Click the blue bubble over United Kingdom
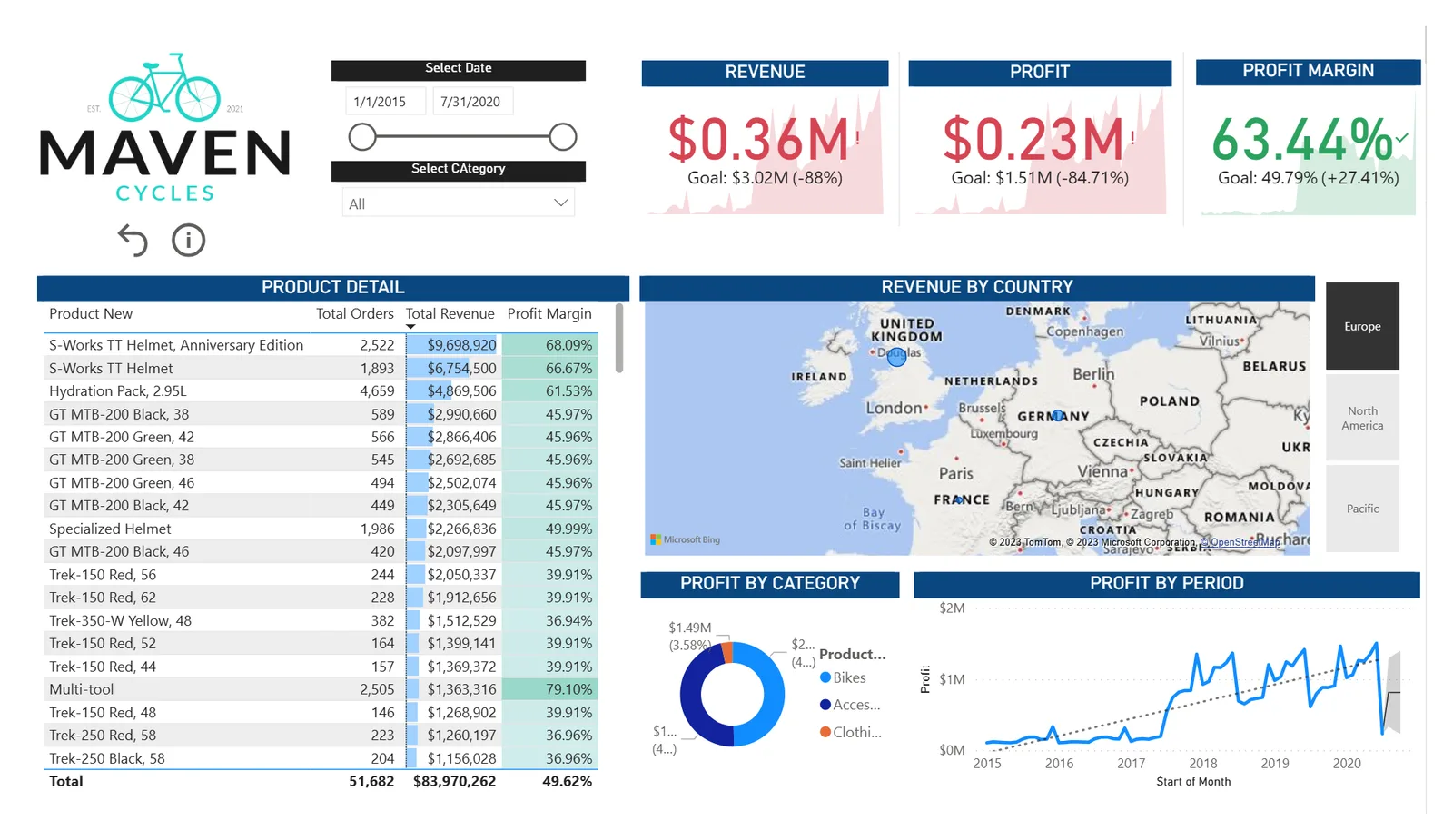 [896, 357]
